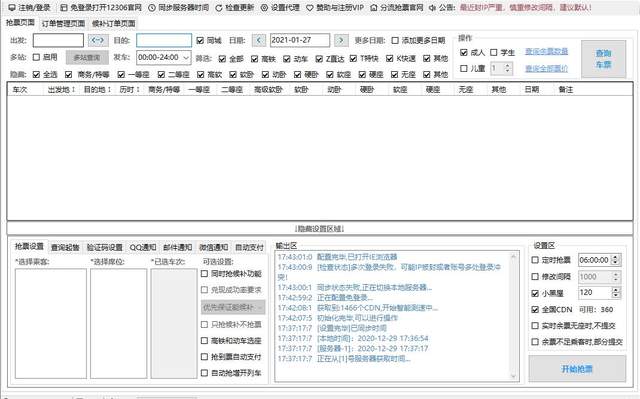Image resolution: width=640 pixels, height=399 pixels.
Task: Go to next date with right arrow
Action: coord(341,40)
